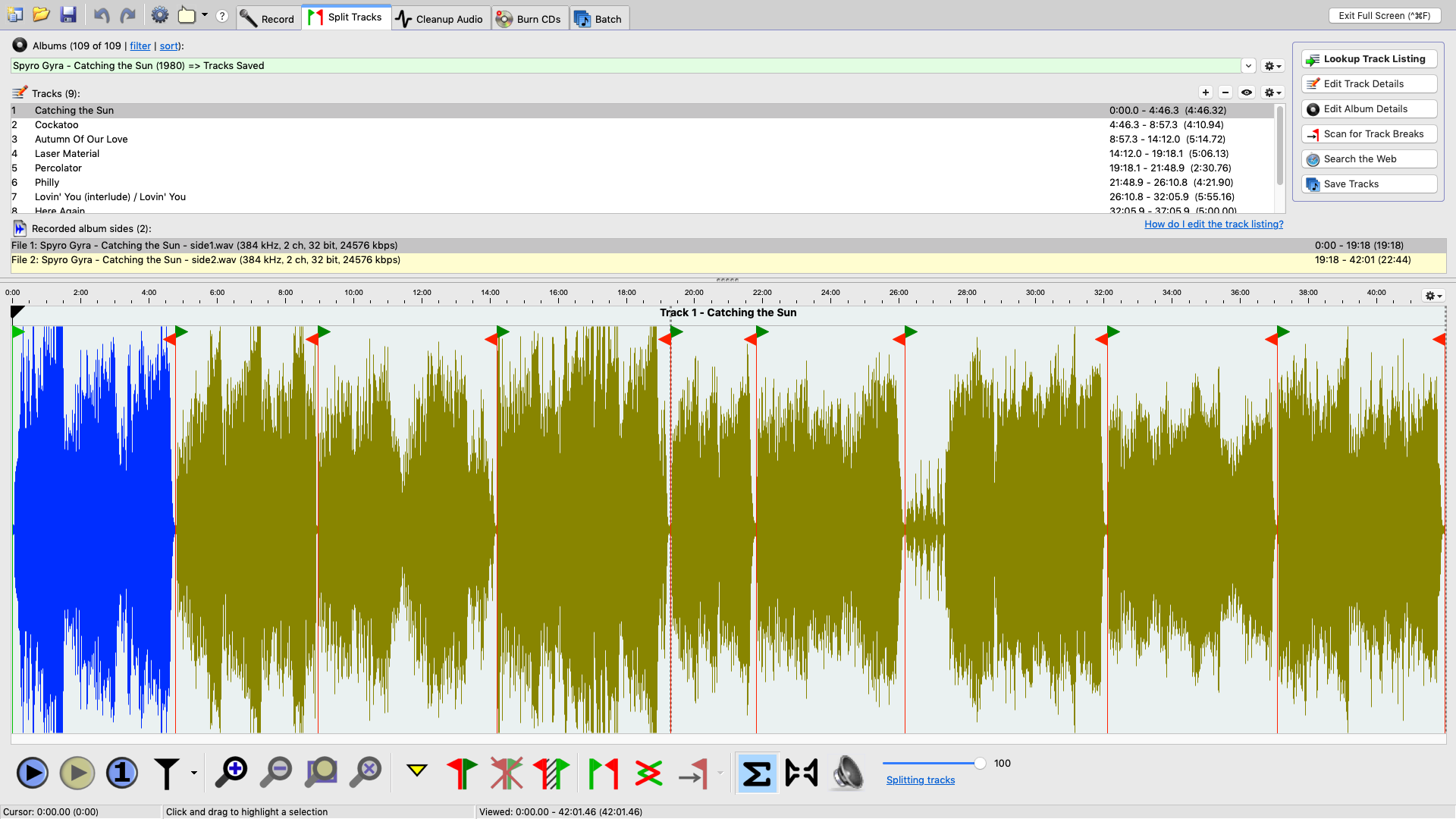Save with the floppy disk icon
Screen dimensions: 1456x819
(x=68, y=14)
